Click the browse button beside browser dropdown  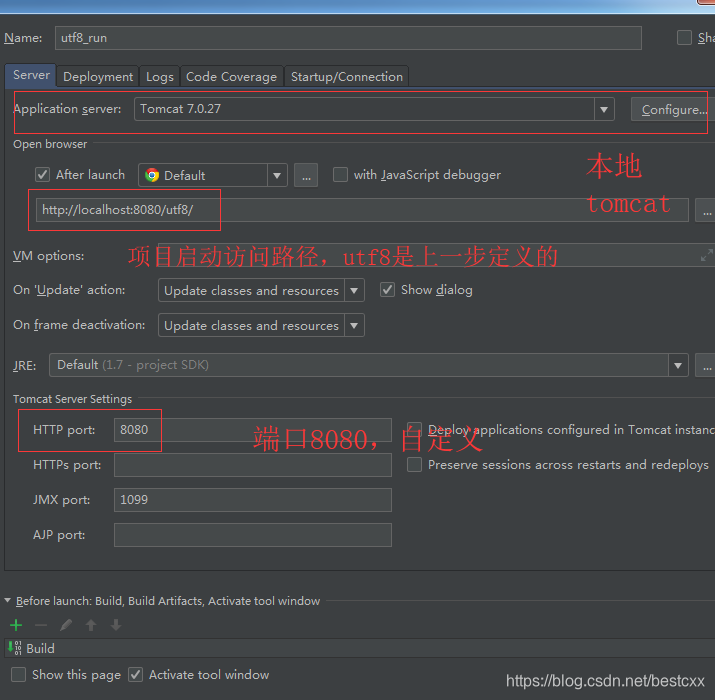306,175
